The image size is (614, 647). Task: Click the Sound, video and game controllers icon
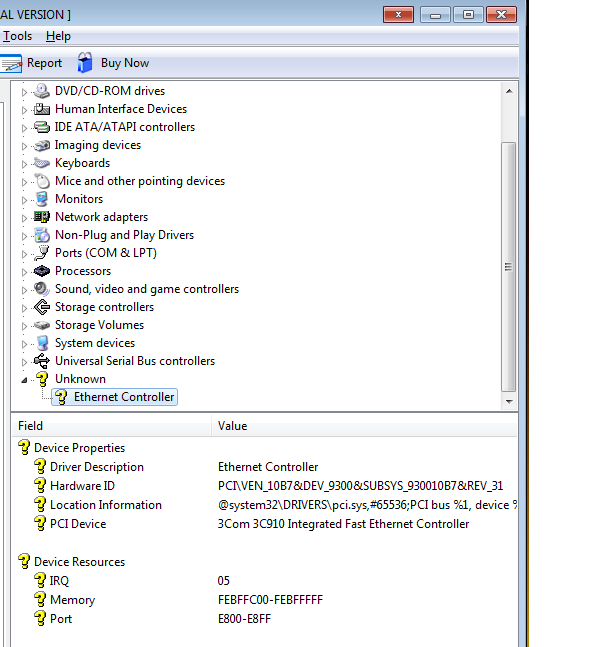point(42,289)
